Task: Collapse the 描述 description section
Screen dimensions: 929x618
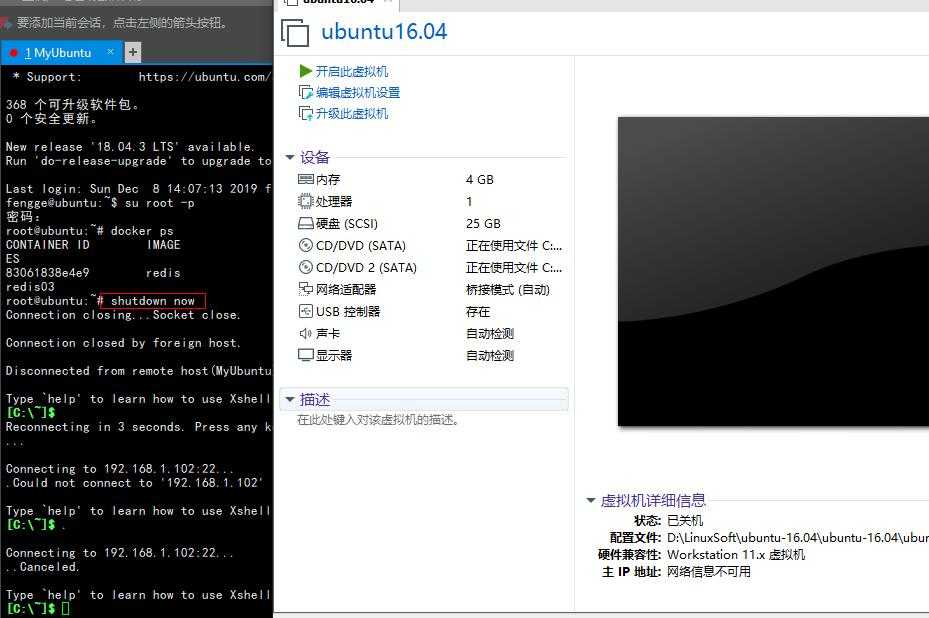Action: 290,399
